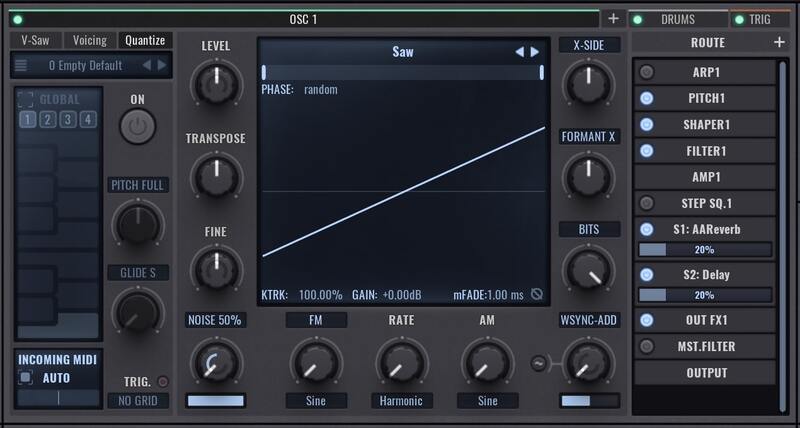Go to previous preset beside Empty Default
Screen dimensions: 800x428
[x=146, y=65]
